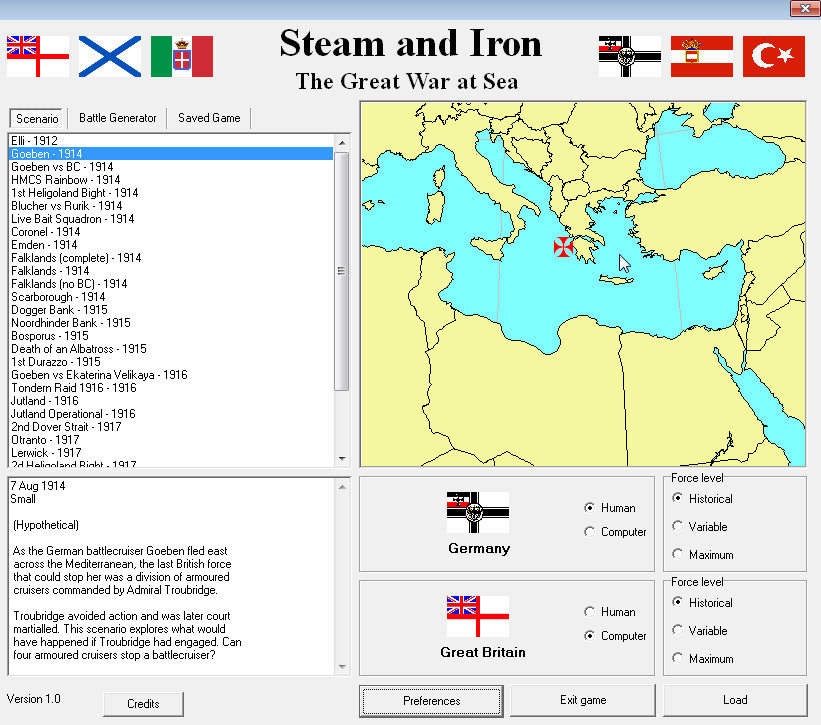Set Great Britain to Human control
This screenshot has height=725, width=821.
pyautogui.click(x=590, y=612)
